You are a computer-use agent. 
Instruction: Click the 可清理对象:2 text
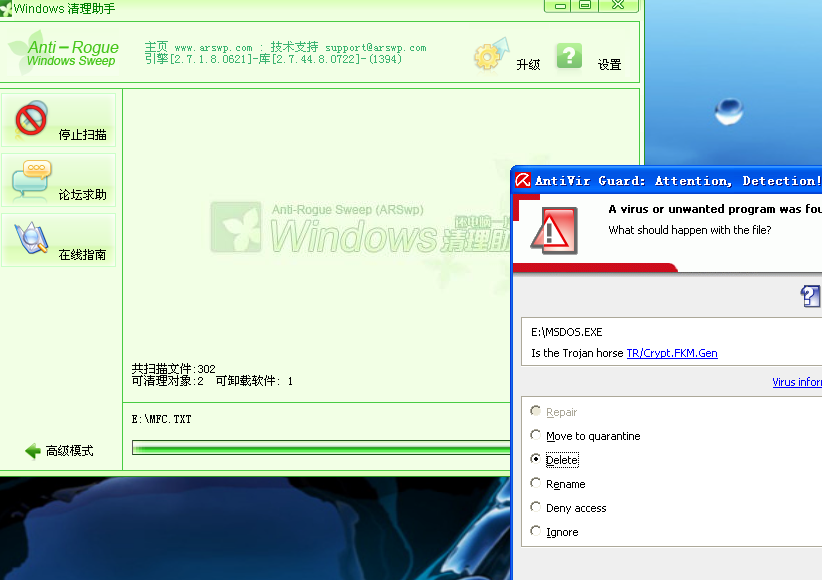[167, 381]
